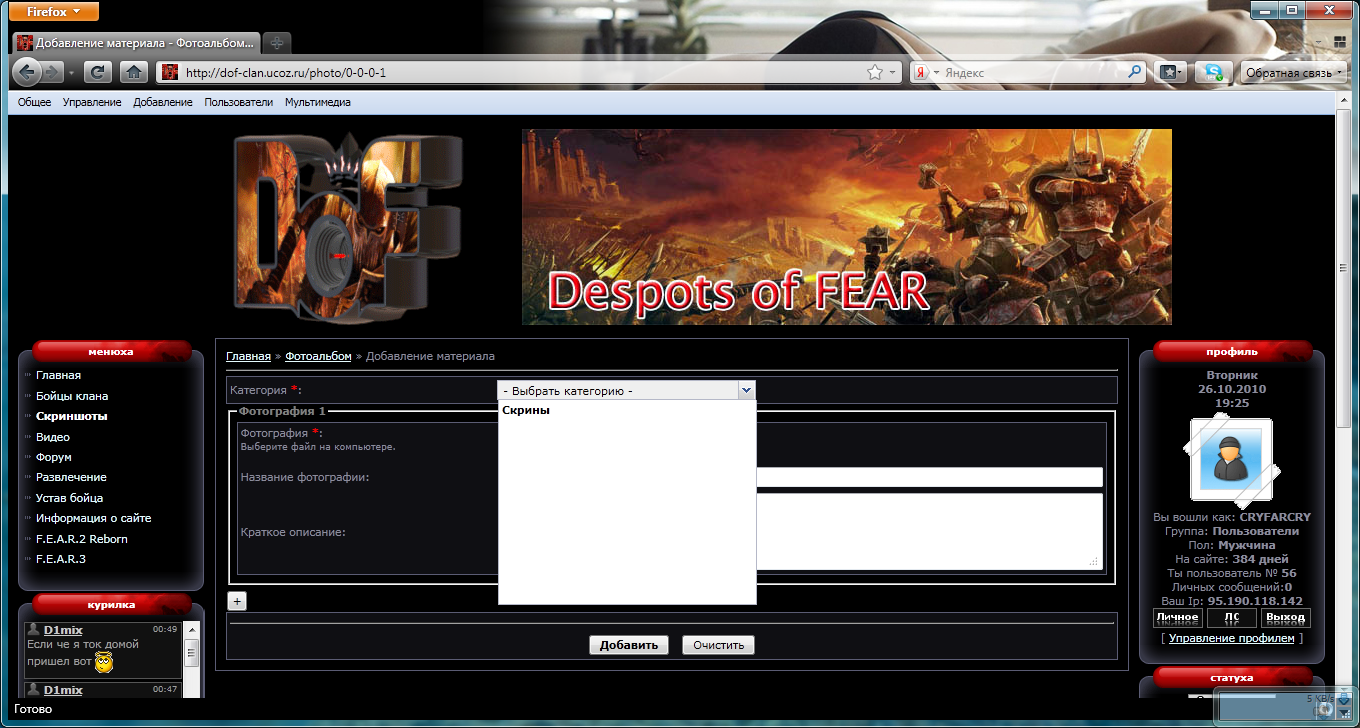Go back with Firefox back arrow
Screen dimensions: 1360x728
[x=27, y=72]
